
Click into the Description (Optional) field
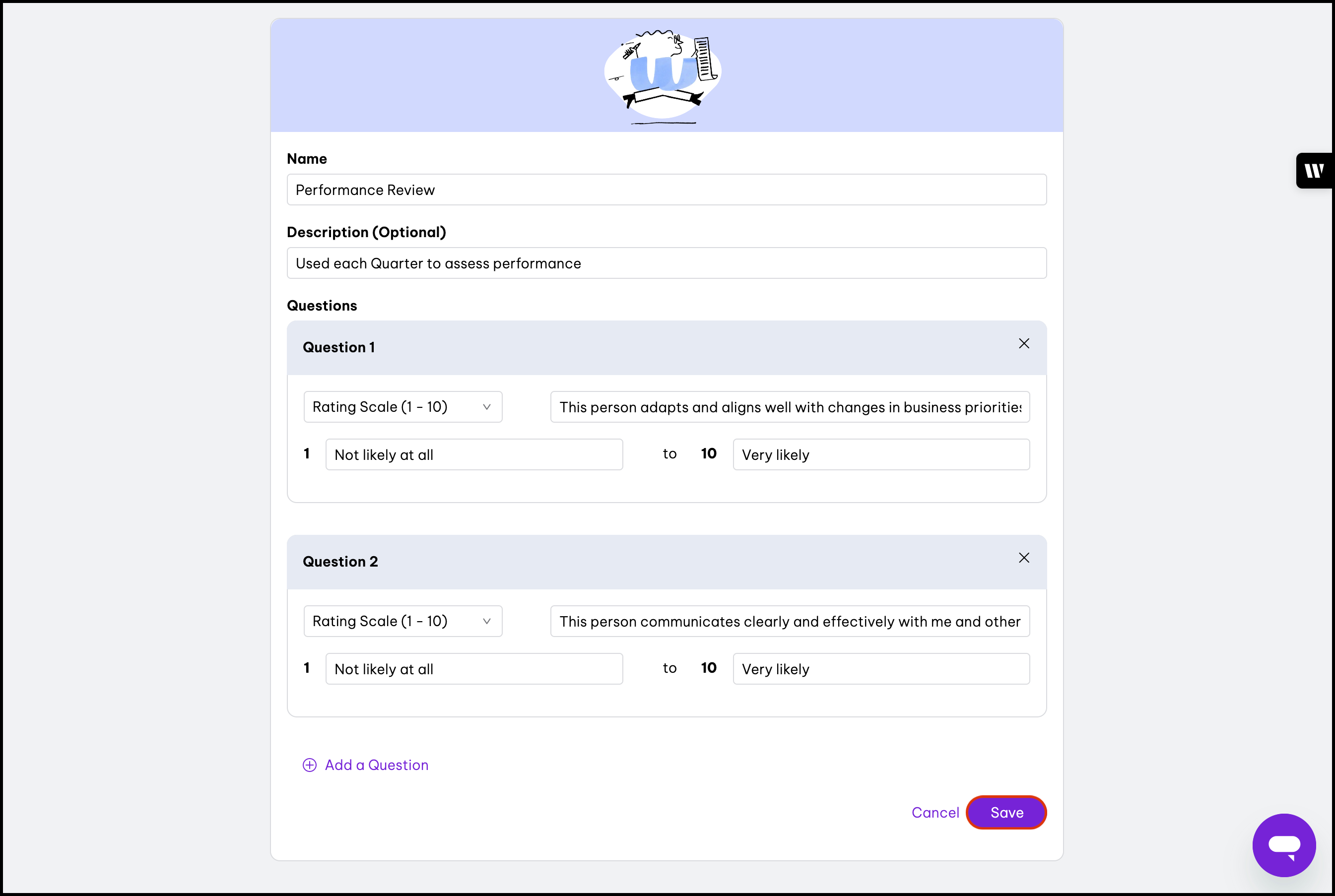click(x=667, y=263)
